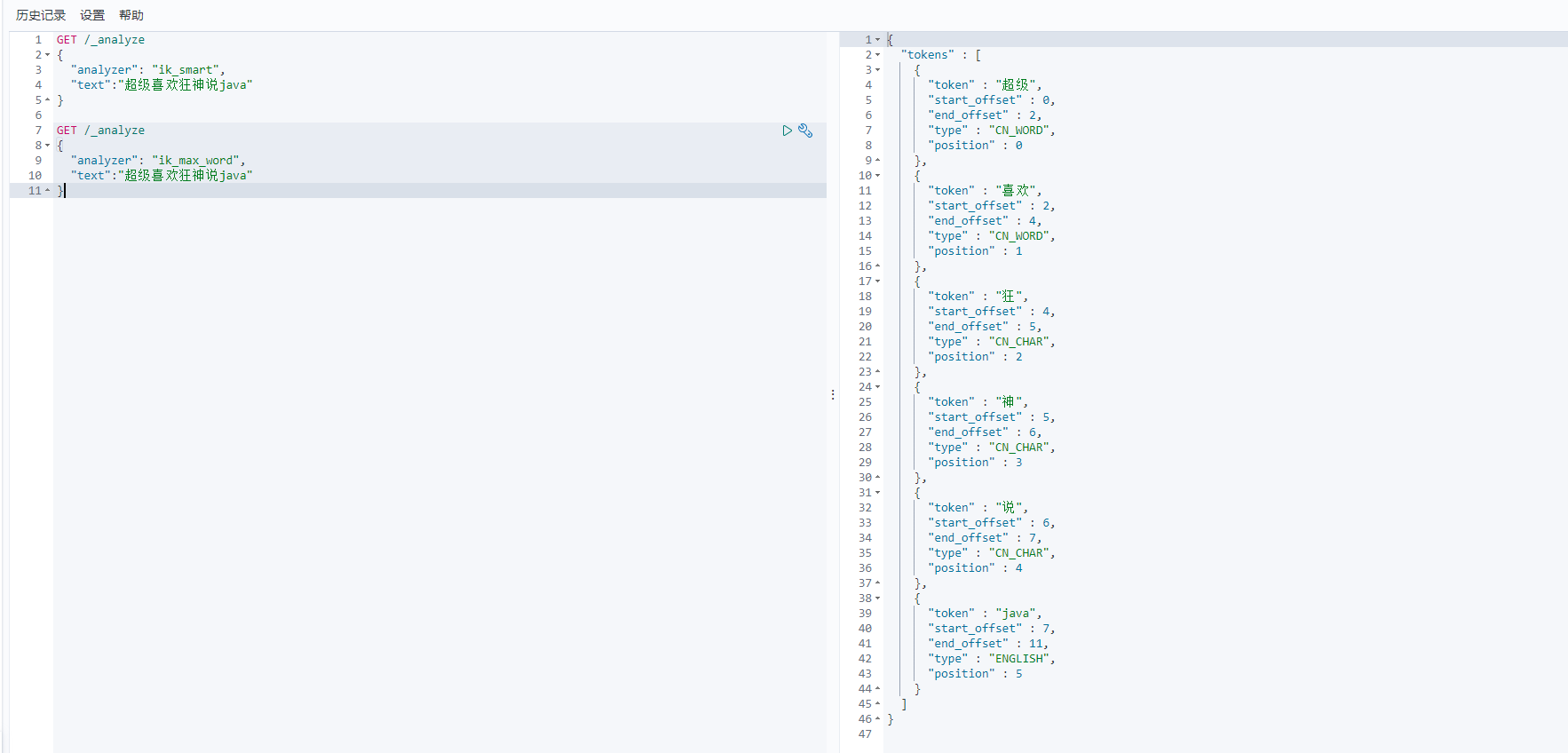Click the CN_WORD type on response line 7
Image resolution: width=1568 pixels, height=753 pixels.
point(1019,131)
